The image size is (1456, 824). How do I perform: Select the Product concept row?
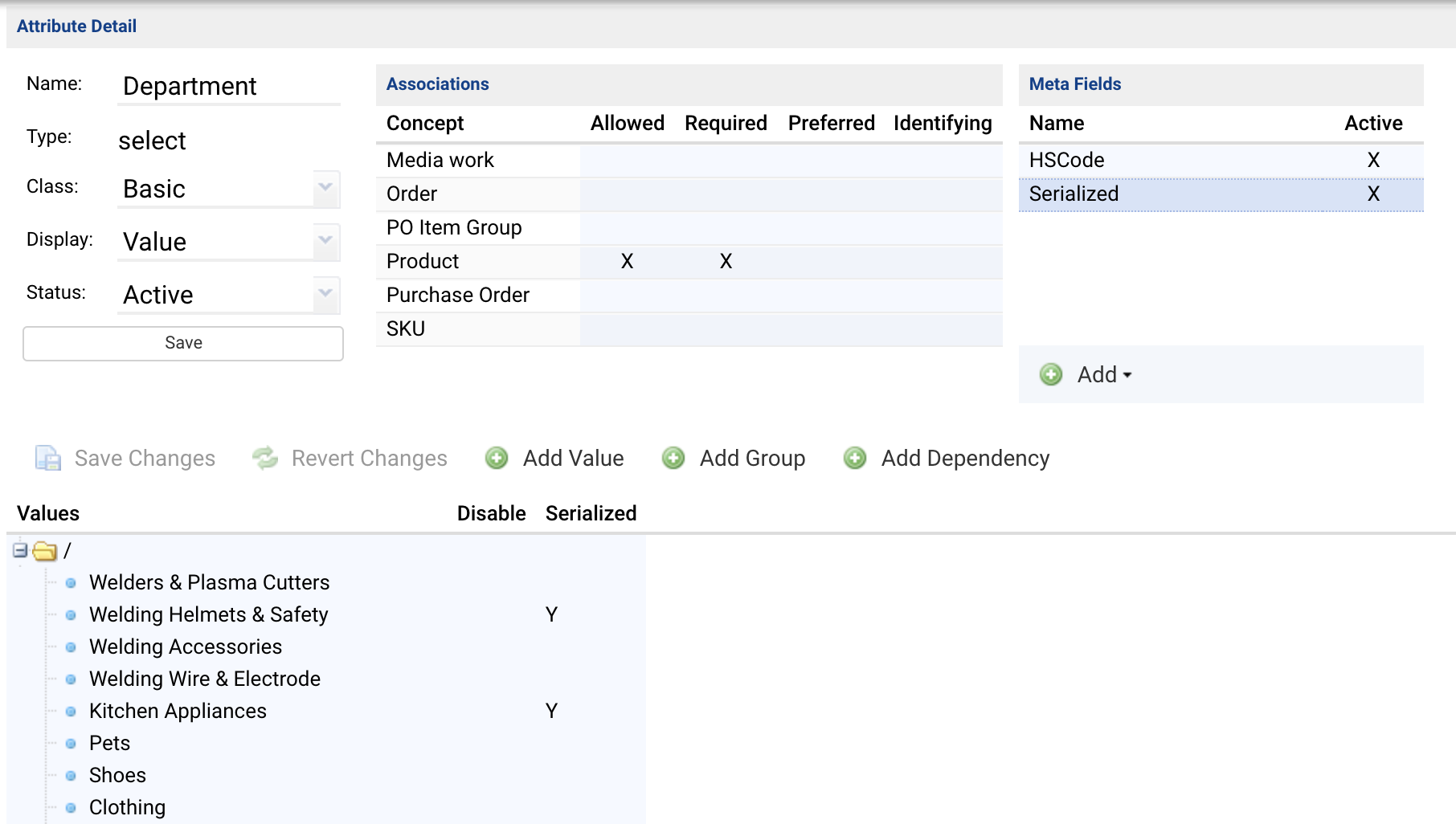coord(689,261)
